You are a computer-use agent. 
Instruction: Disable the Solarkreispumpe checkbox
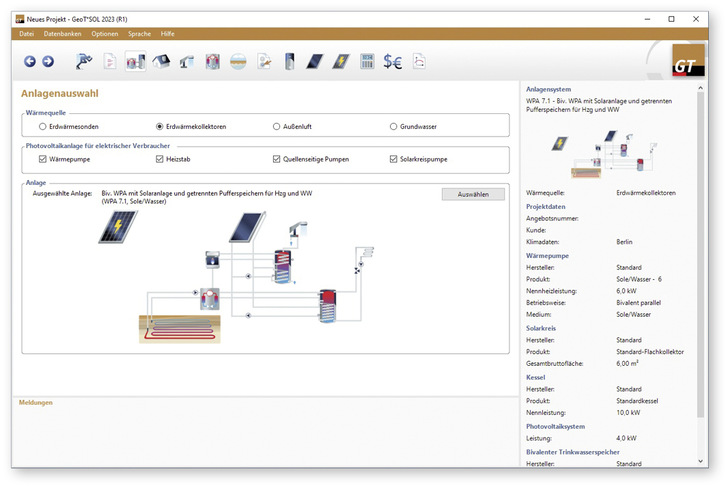pos(393,159)
